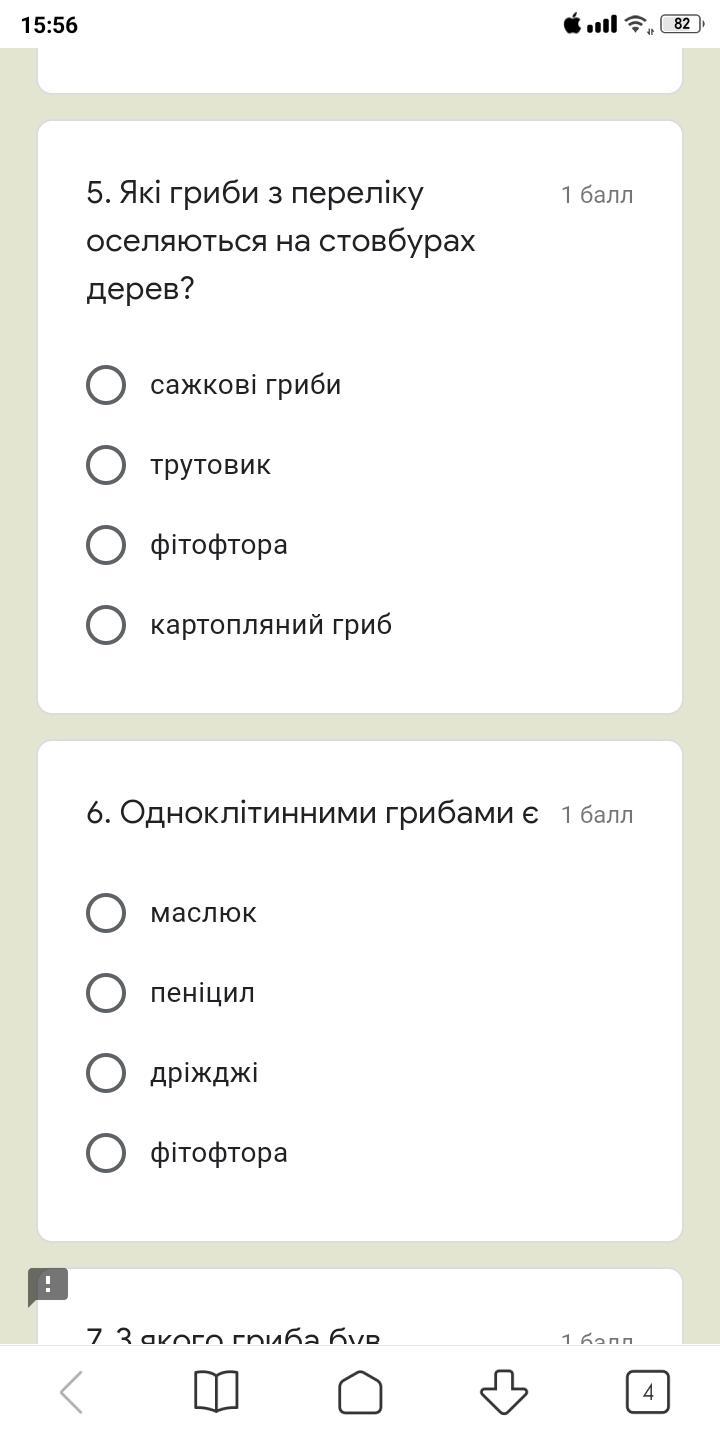Tap the Wi-Fi status icon

pos(635,24)
